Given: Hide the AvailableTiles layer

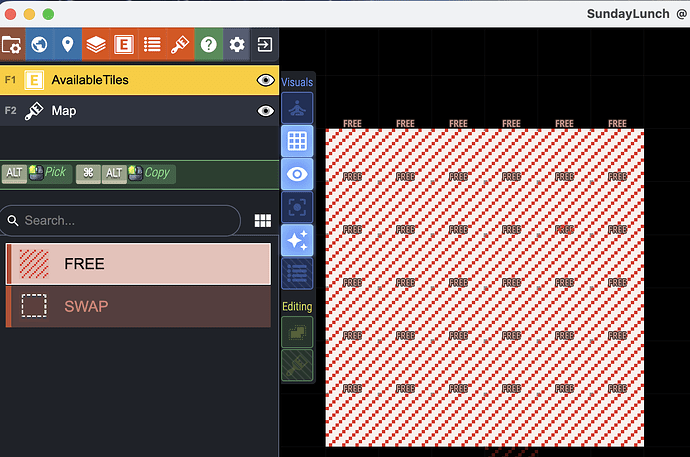Looking at the screenshot, I should point(265,80).
